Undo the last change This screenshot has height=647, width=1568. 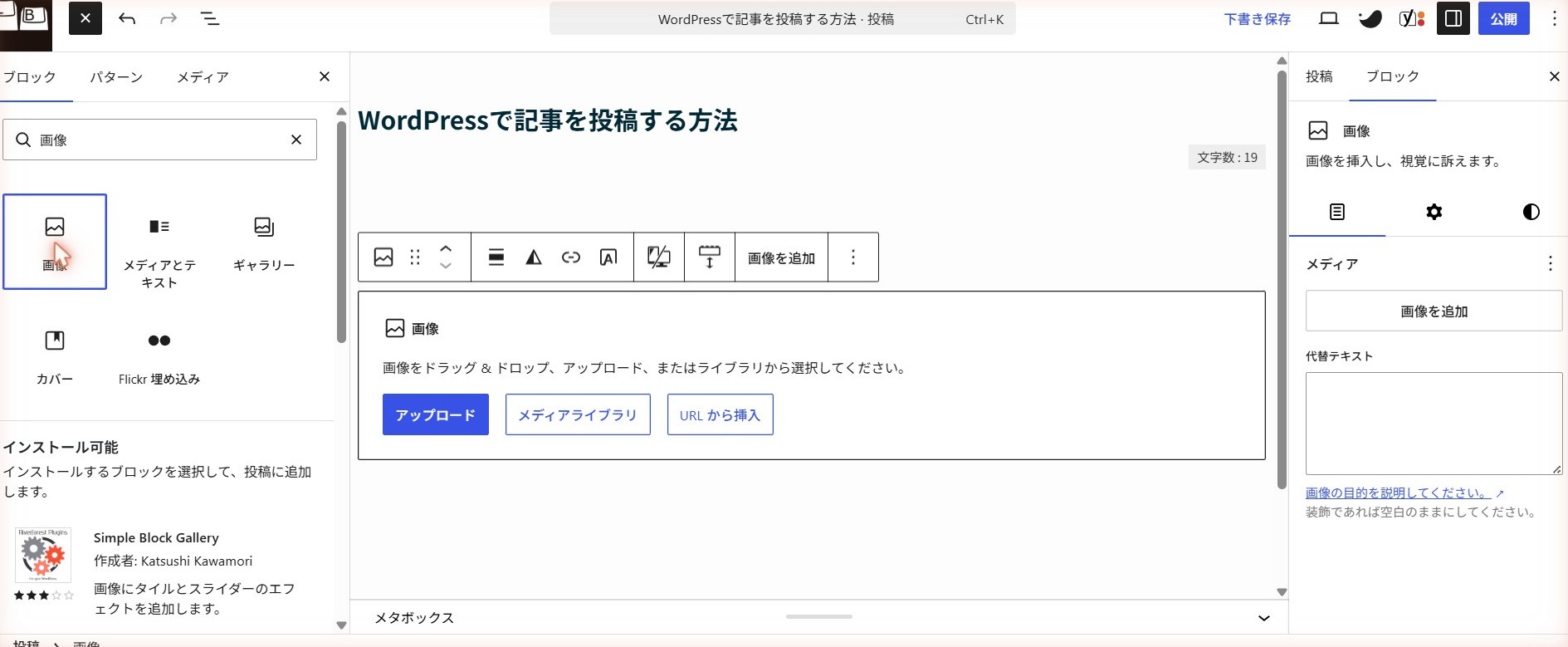127,18
